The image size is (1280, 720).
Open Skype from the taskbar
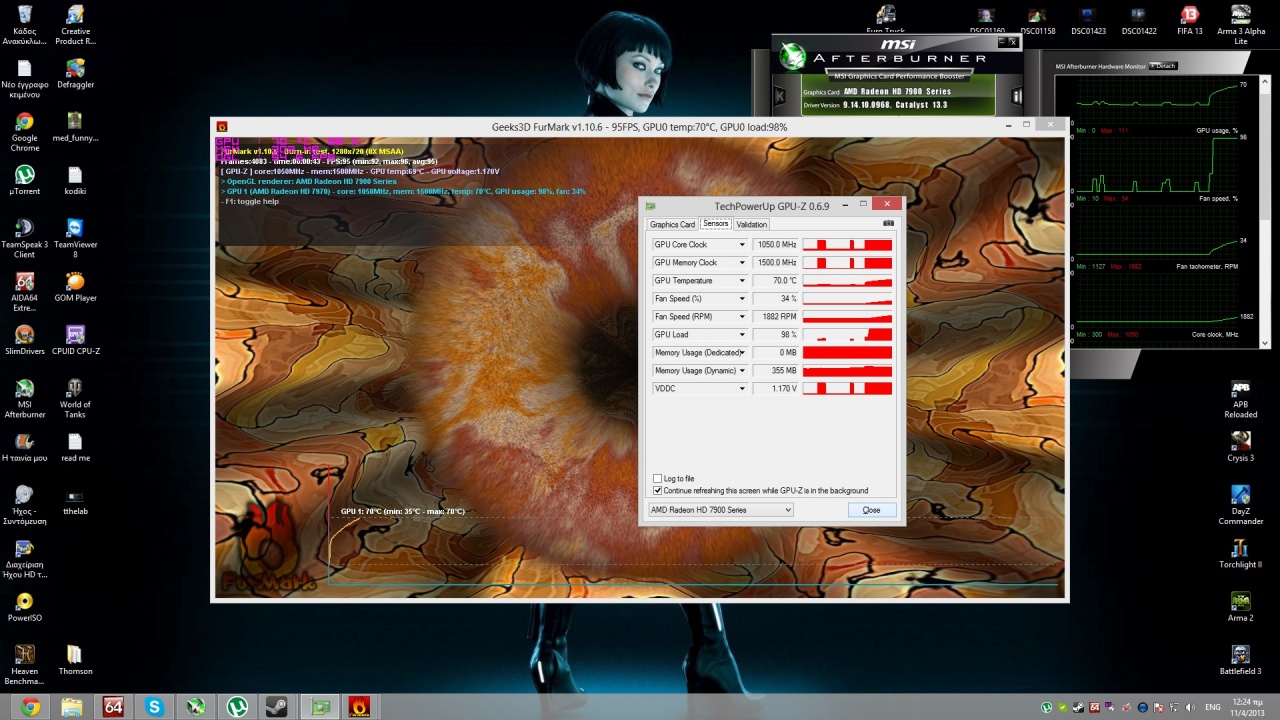(154, 706)
